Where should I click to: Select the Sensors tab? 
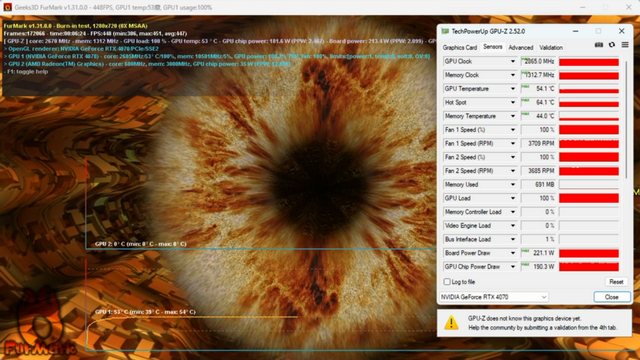pyautogui.click(x=493, y=47)
